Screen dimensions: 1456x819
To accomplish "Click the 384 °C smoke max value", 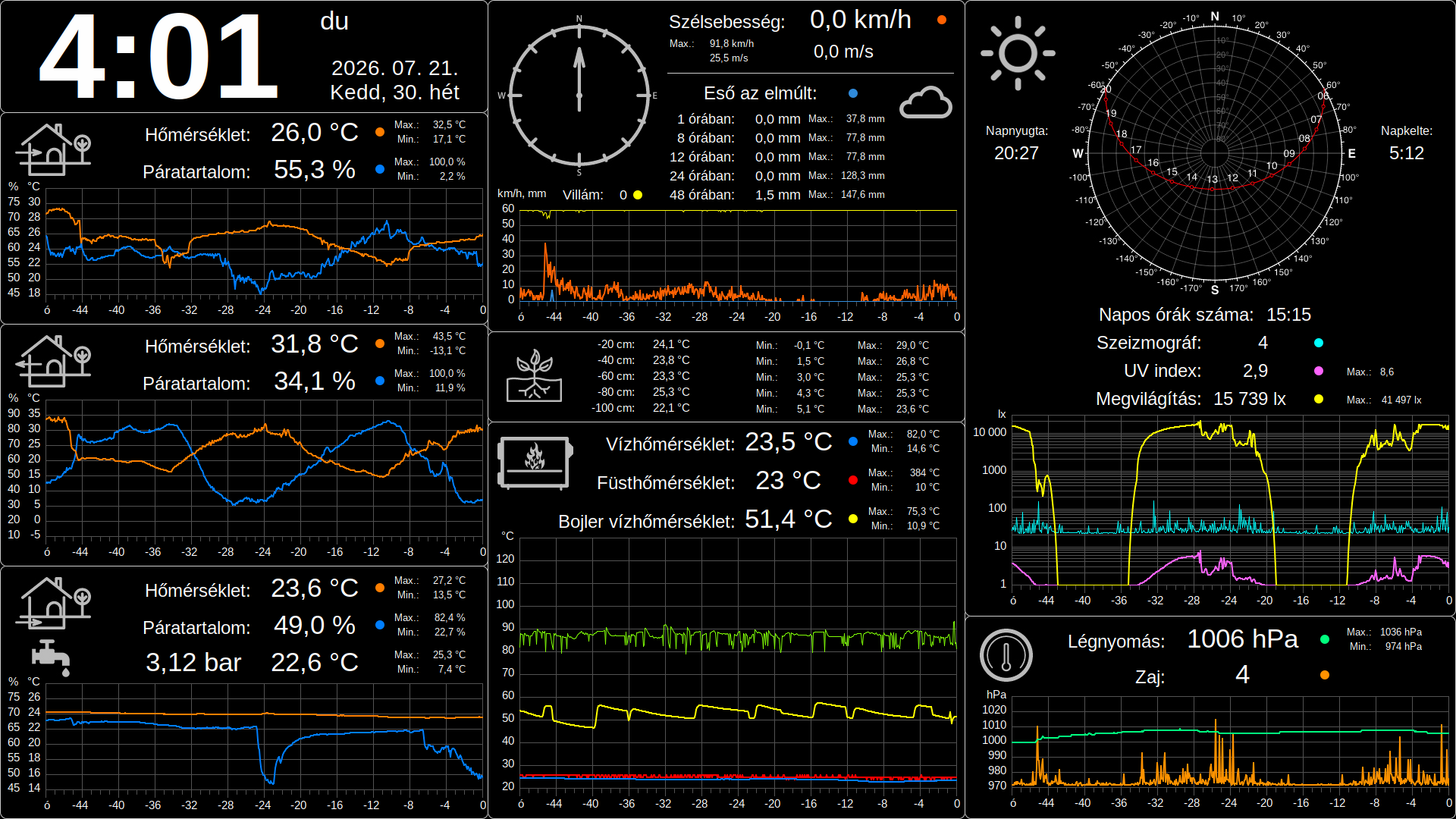I will coord(924,472).
